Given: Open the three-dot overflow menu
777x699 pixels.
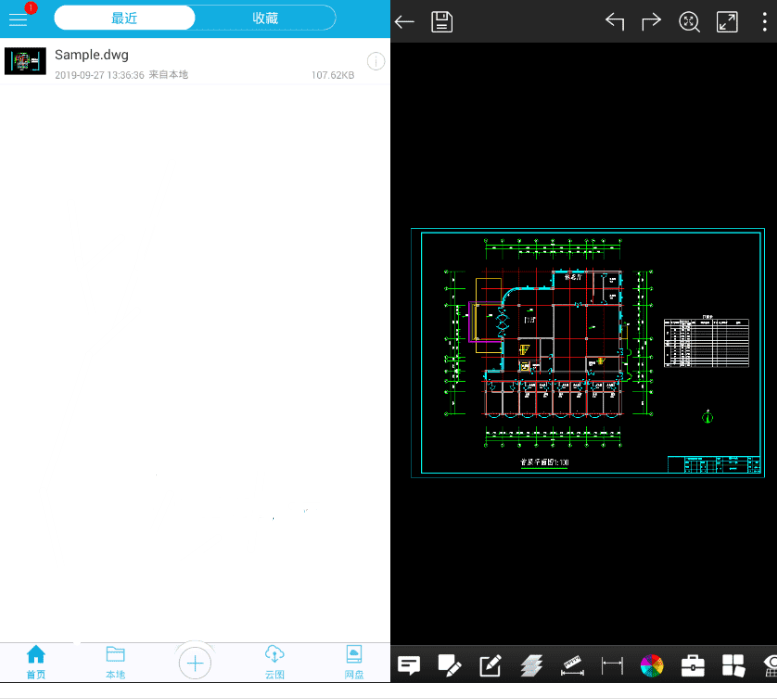Looking at the screenshot, I should click(764, 22).
